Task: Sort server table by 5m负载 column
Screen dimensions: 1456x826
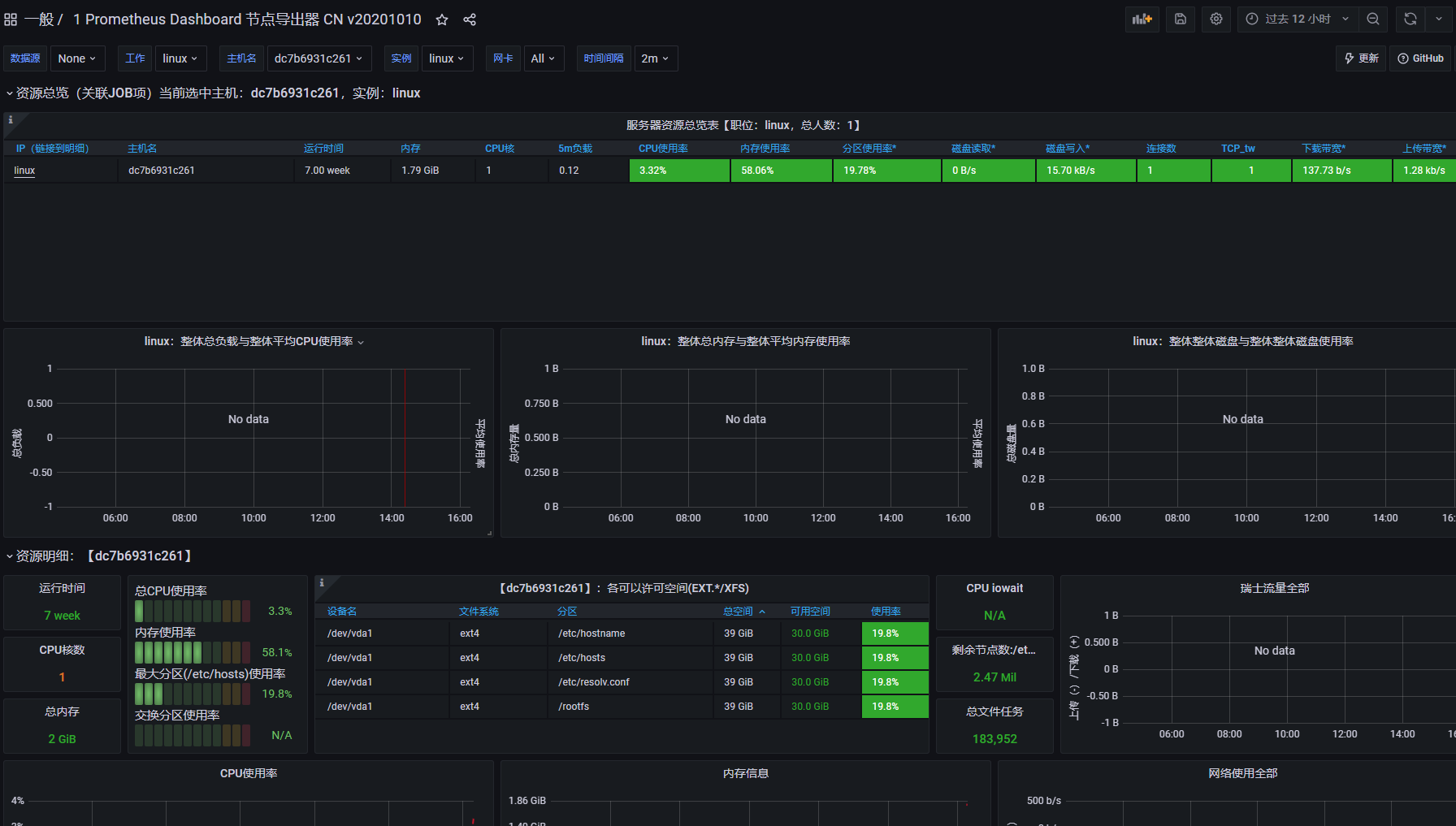Action: [575, 149]
